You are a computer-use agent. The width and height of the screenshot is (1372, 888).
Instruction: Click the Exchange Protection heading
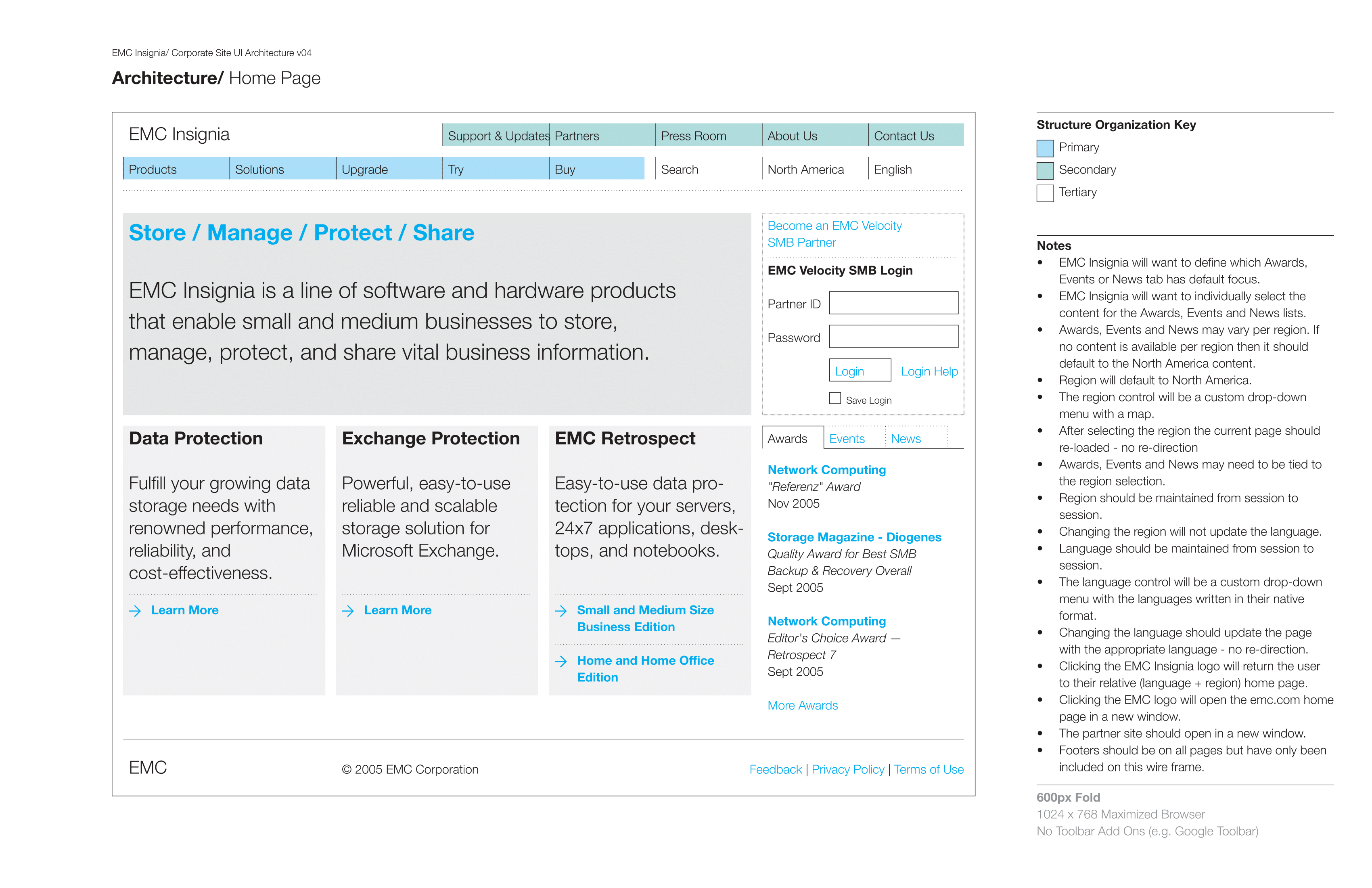coord(431,438)
